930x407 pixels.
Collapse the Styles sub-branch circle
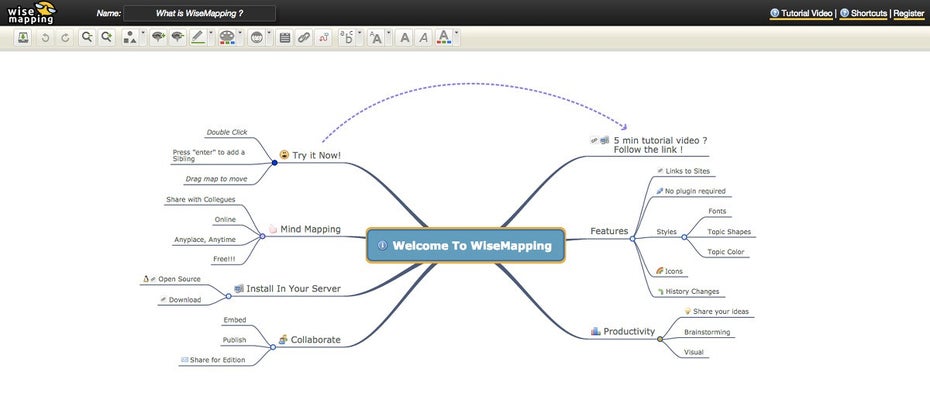tap(684, 237)
